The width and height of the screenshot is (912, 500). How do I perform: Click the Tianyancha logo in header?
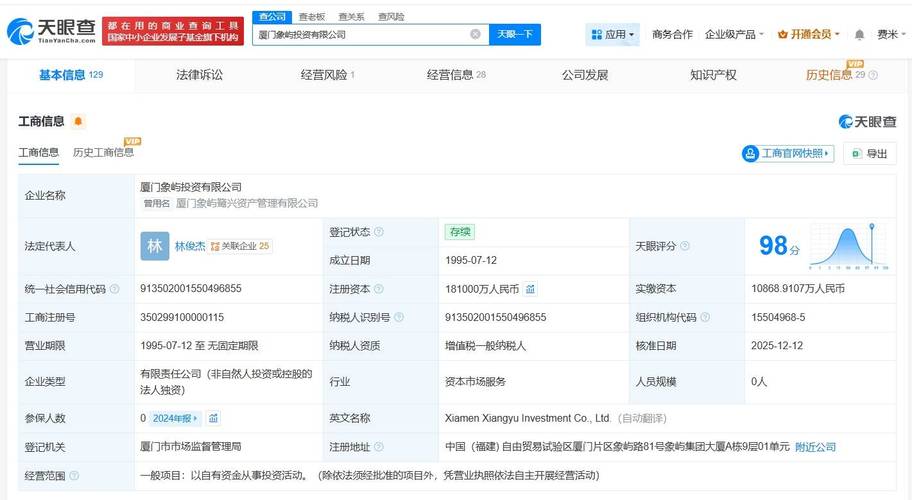pos(52,32)
